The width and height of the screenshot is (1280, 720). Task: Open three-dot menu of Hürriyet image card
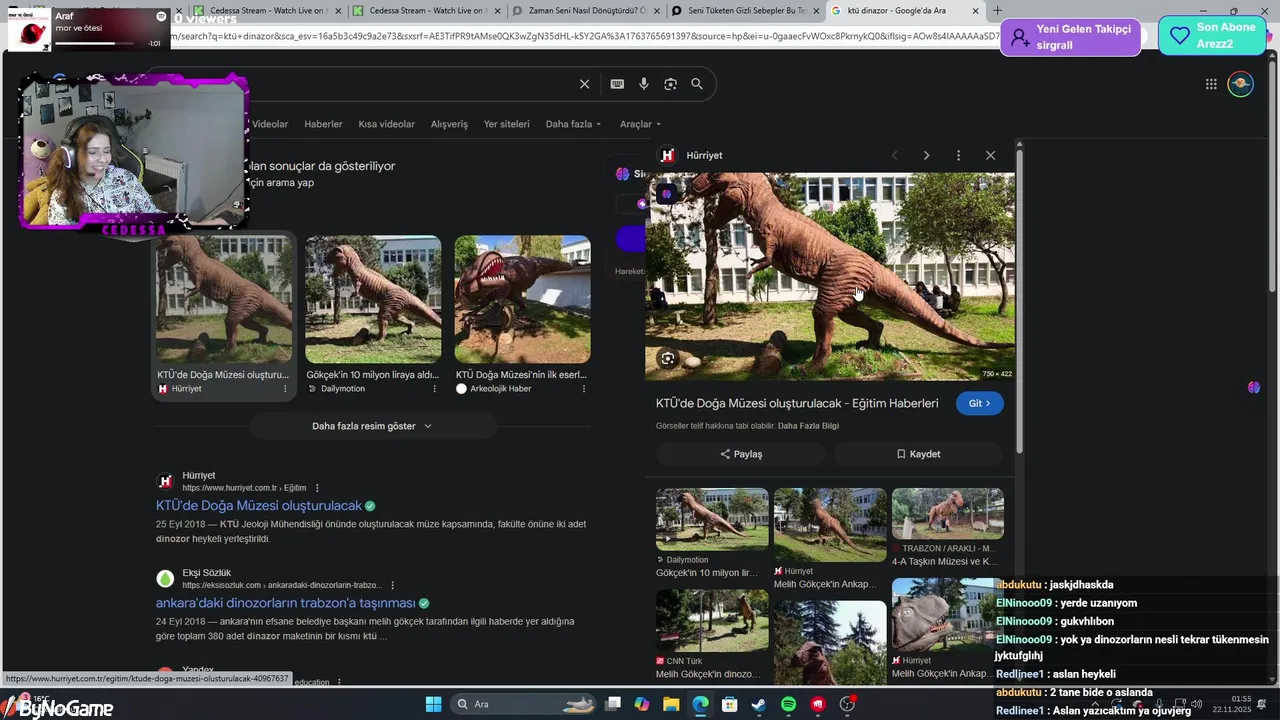coord(285,389)
